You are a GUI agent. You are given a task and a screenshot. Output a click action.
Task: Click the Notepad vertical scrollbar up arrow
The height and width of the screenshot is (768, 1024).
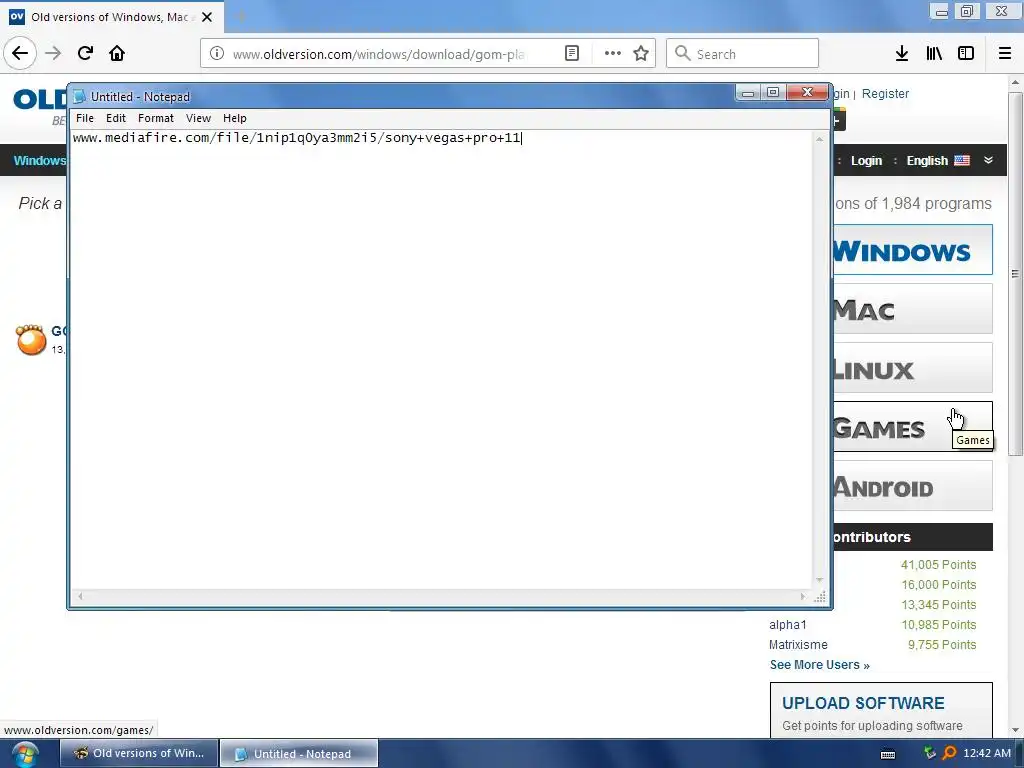click(x=819, y=138)
